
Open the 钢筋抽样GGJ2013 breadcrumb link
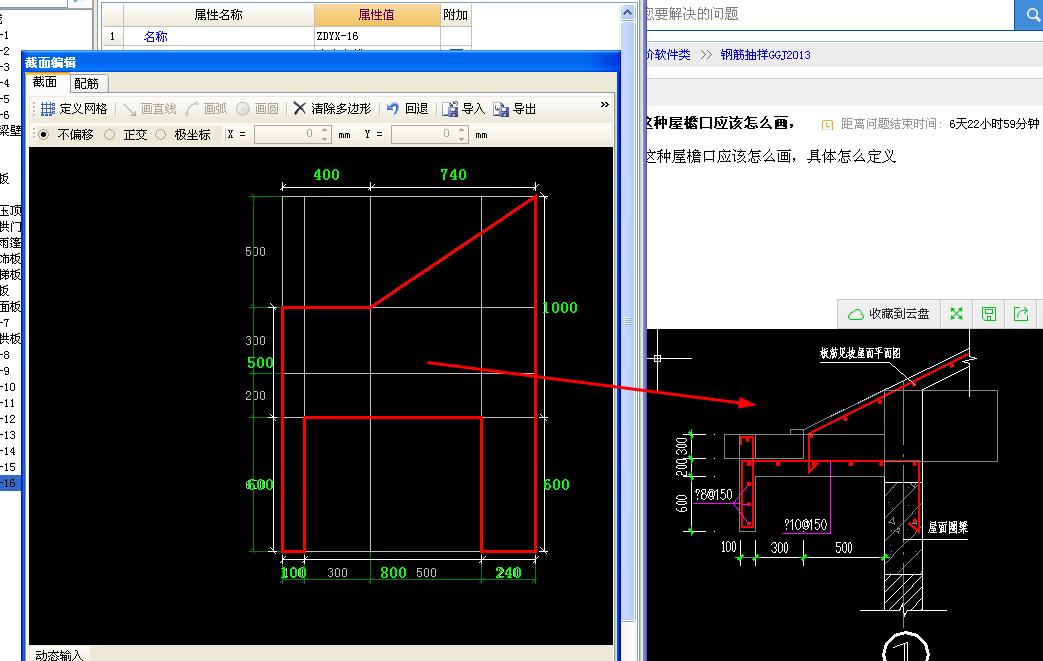coord(765,55)
